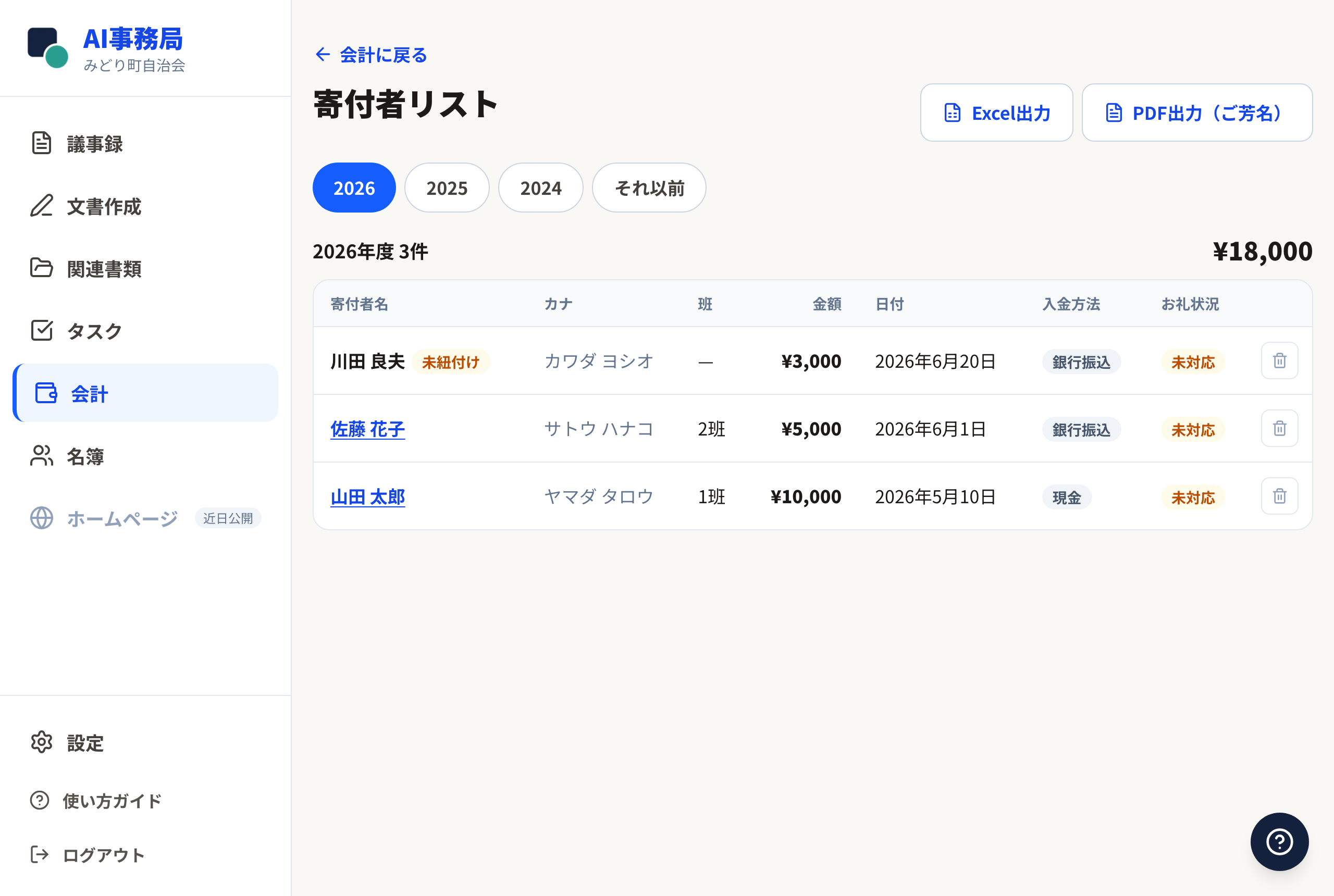
Task: Click the 未紐付け badge on 川田 良夫
Action: click(450, 362)
